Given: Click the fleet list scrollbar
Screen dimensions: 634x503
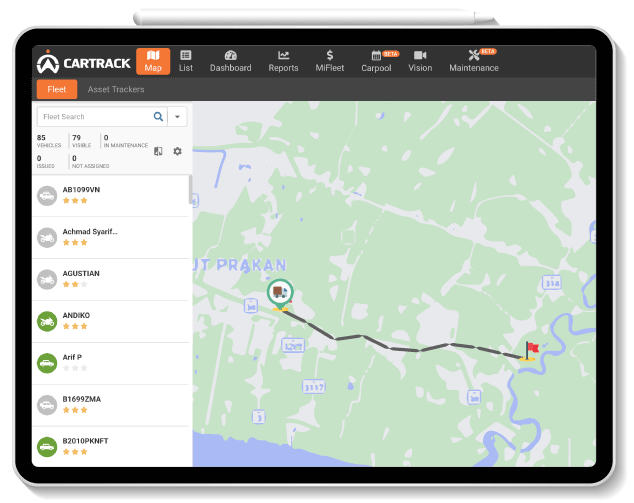Looking at the screenshot, I should coord(190,190).
